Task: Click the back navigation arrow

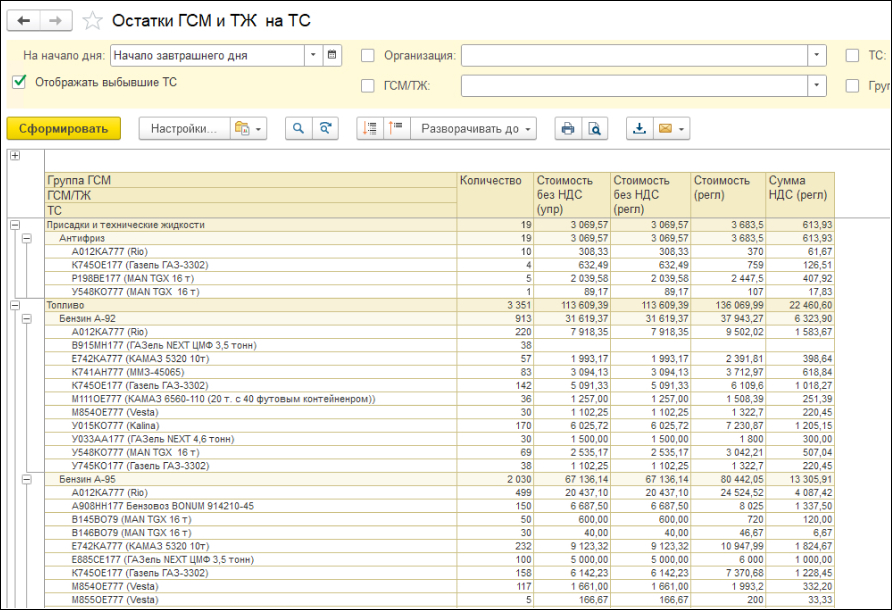Action: [x=24, y=20]
